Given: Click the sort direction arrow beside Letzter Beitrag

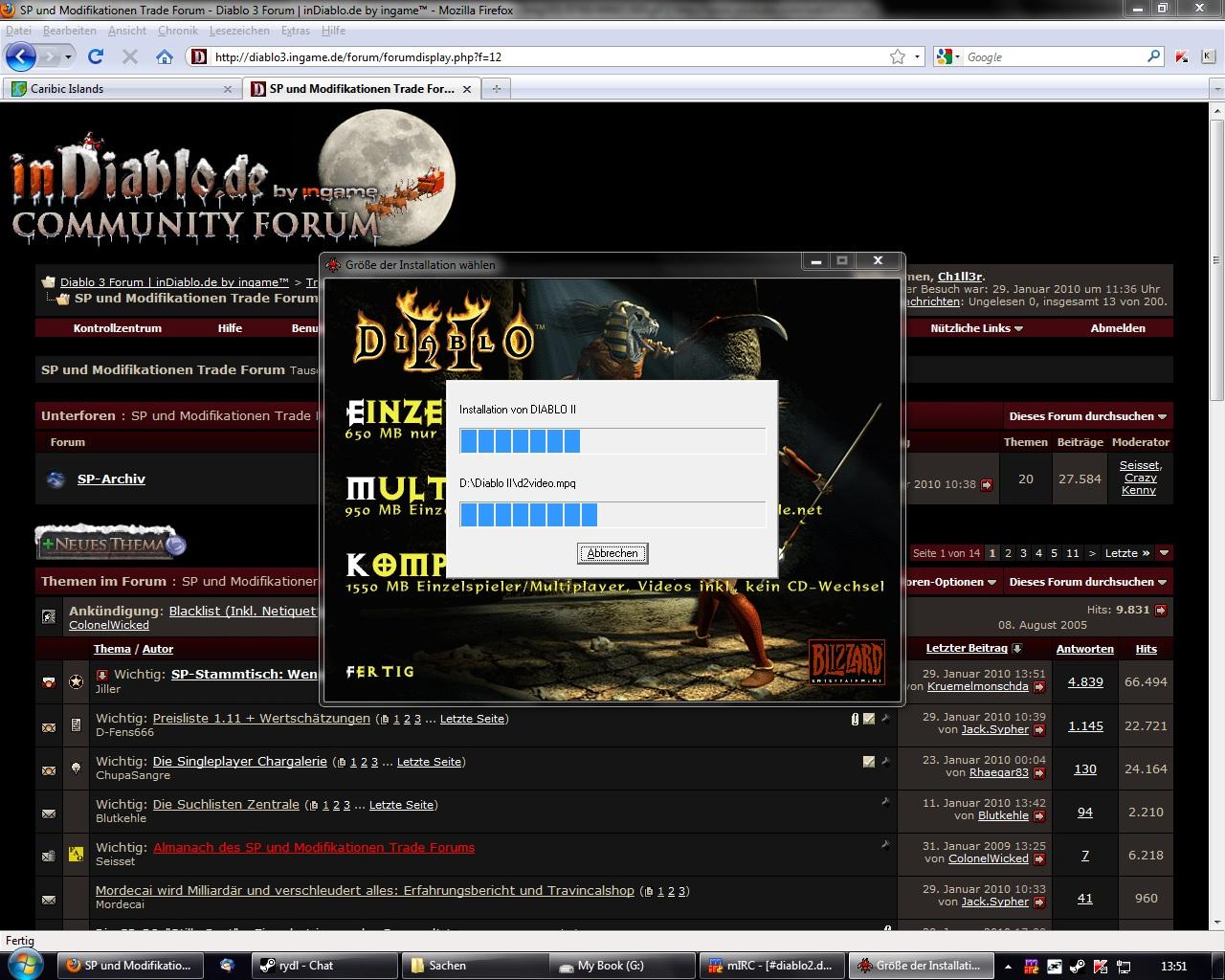Looking at the screenshot, I should click(x=1016, y=648).
